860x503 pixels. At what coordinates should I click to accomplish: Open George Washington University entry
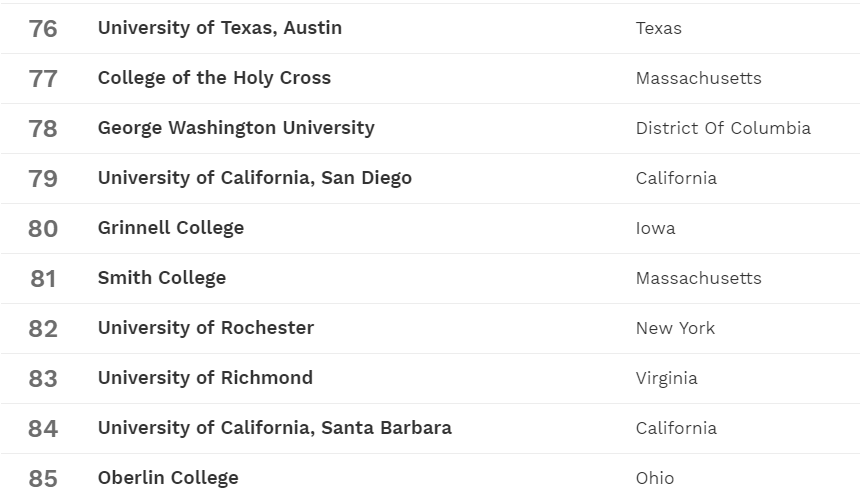click(236, 128)
